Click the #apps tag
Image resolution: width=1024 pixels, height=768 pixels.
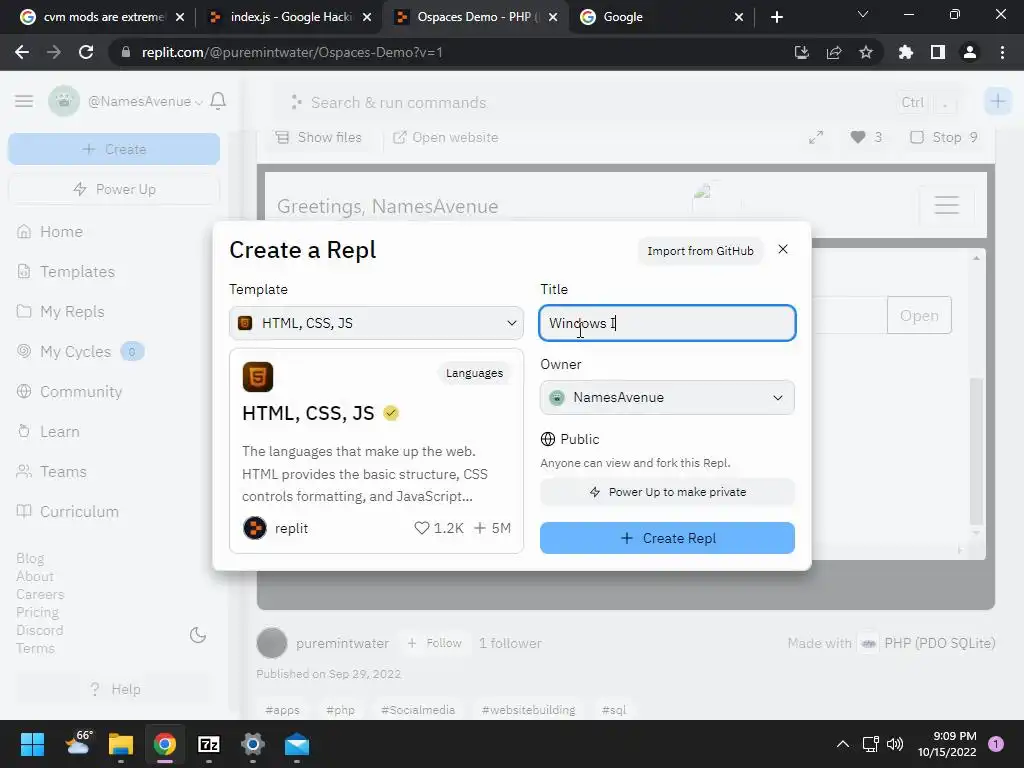(282, 710)
